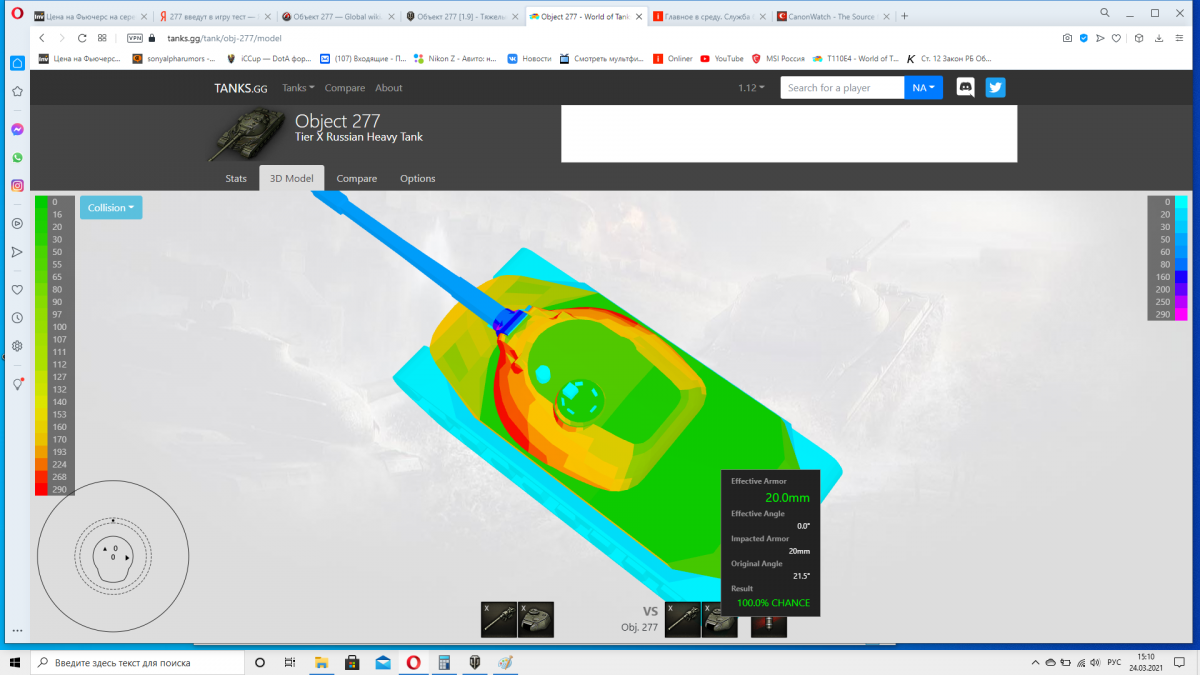Switch to the Stats tab
This screenshot has height=675, width=1200.
[x=236, y=178]
